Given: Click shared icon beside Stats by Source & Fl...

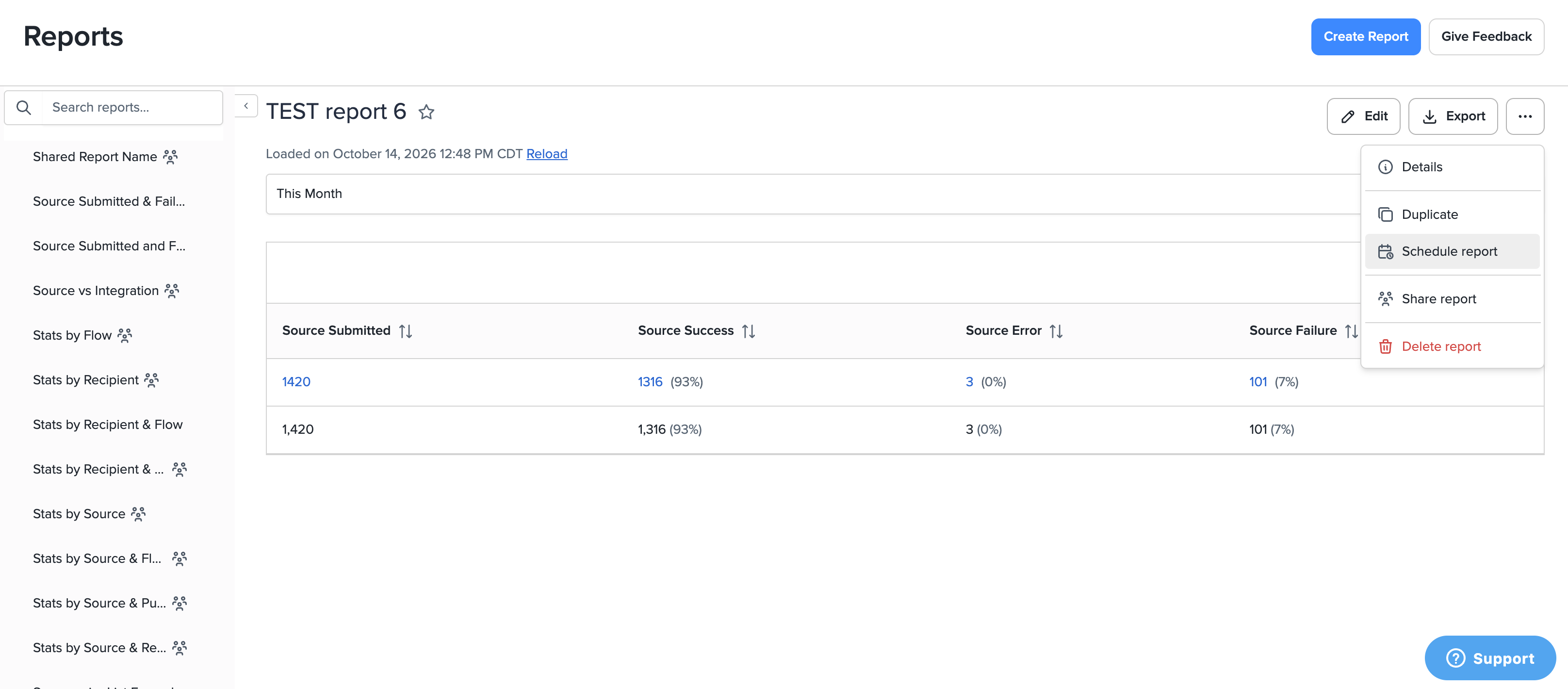Looking at the screenshot, I should (180, 559).
